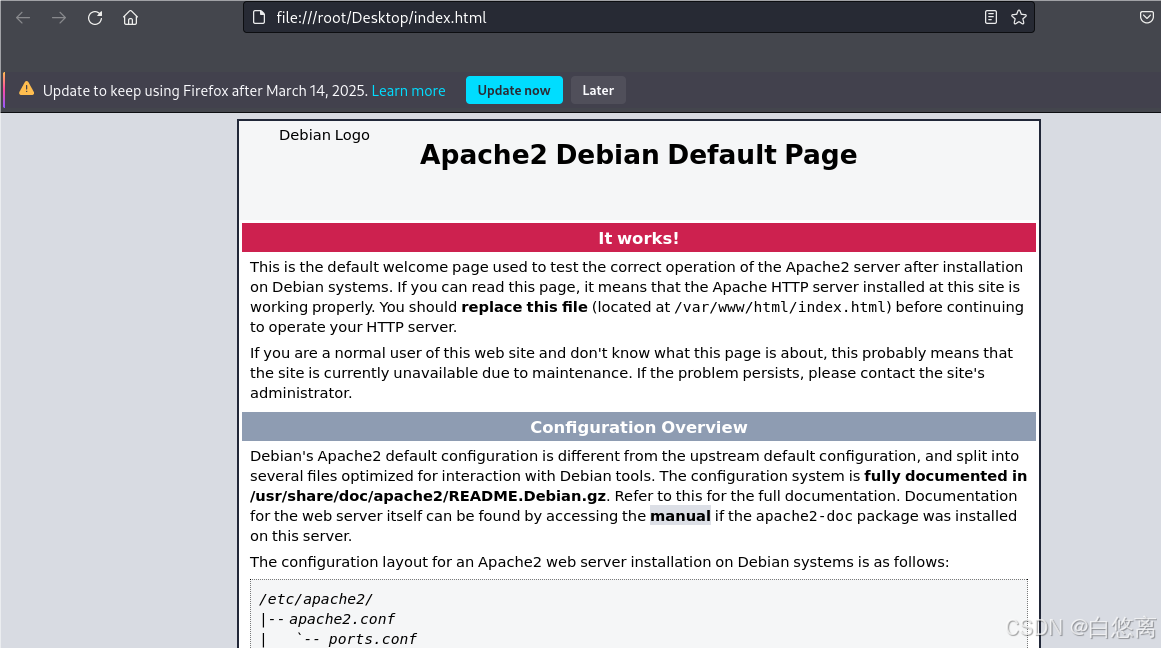Click the page file icon in address bar
This screenshot has width=1161, height=648.
click(259, 17)
